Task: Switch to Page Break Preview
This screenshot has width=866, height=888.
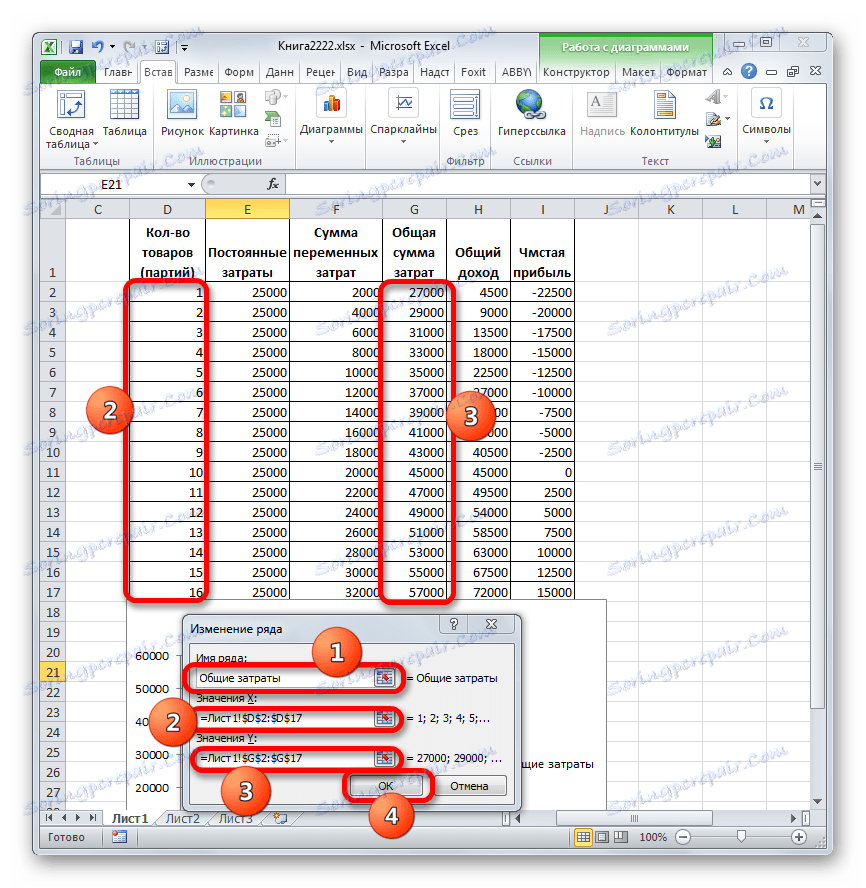Action: 621,837
